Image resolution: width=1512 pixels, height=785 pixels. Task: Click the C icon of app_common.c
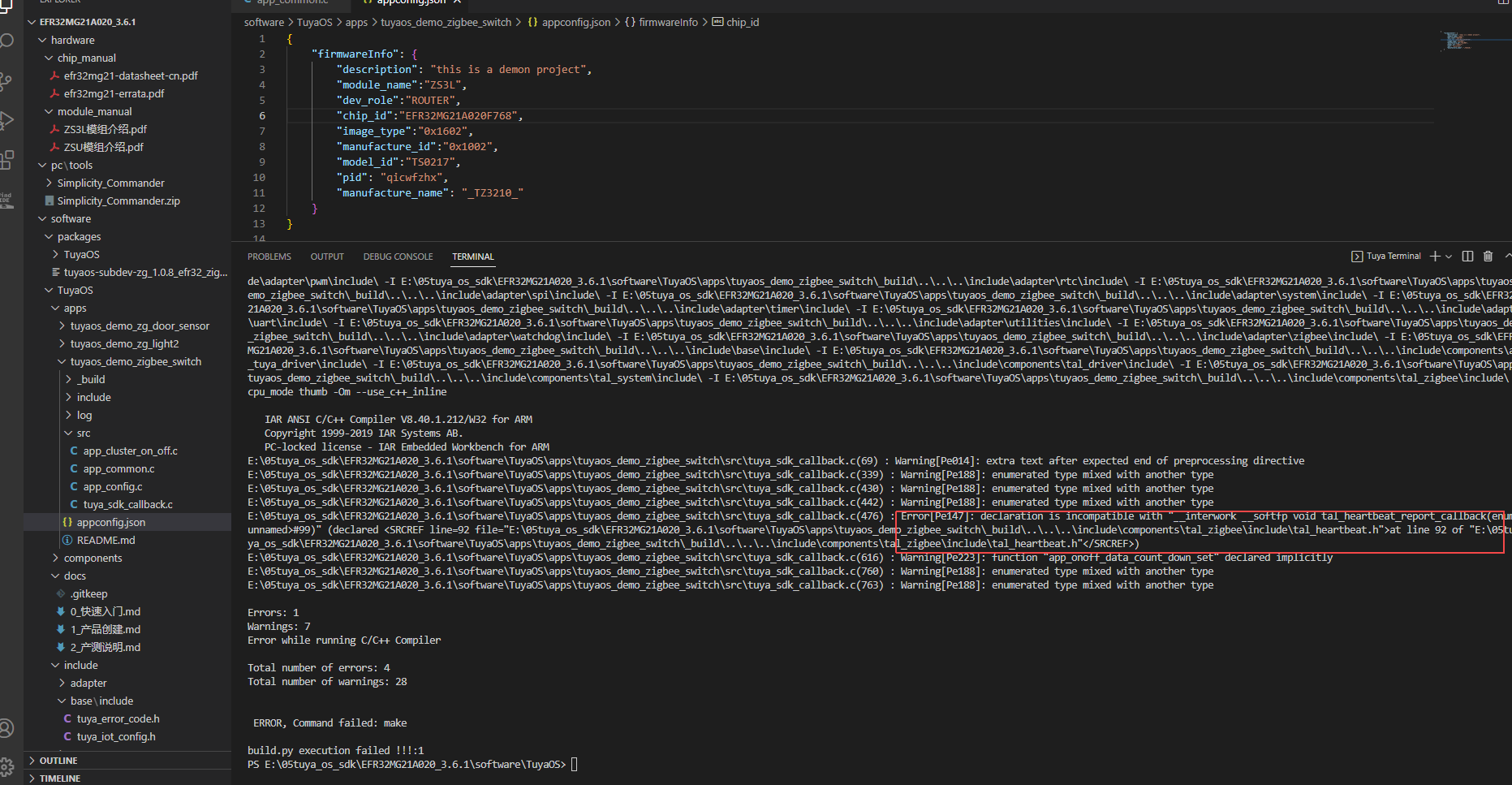pyautogui.click(x=75, y=468)
